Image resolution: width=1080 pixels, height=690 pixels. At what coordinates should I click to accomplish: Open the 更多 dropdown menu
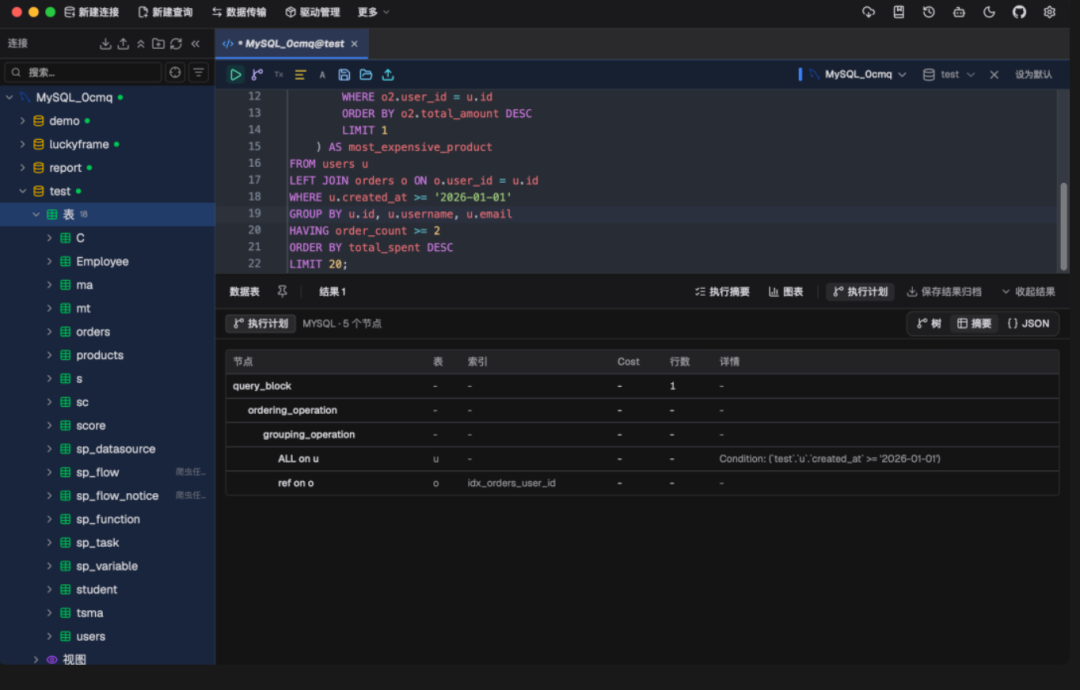tap(373, 12)
